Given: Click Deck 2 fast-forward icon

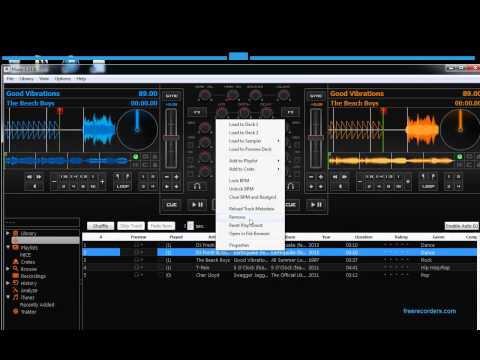Looking at the screenshot, I should click(x=345, y=177).
